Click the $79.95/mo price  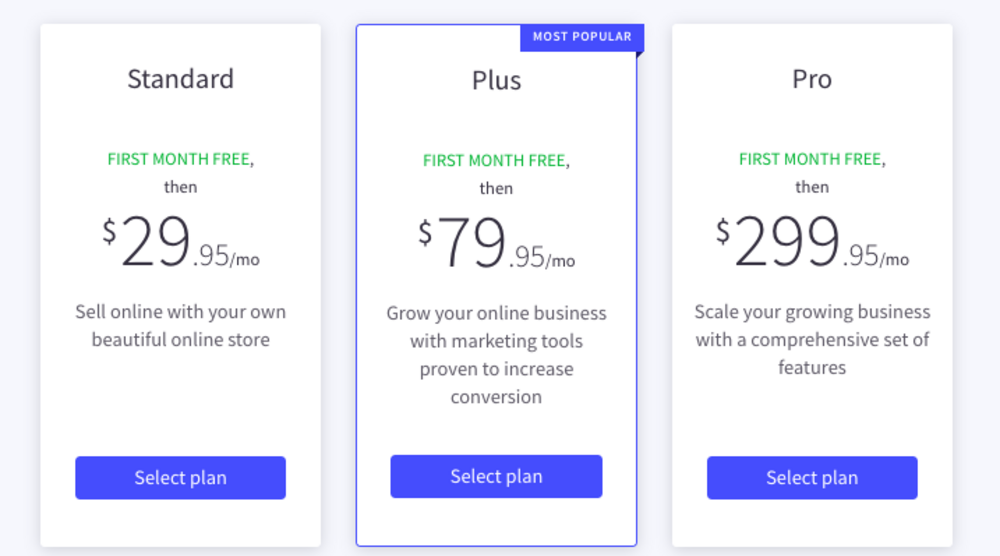pos(496,245)
